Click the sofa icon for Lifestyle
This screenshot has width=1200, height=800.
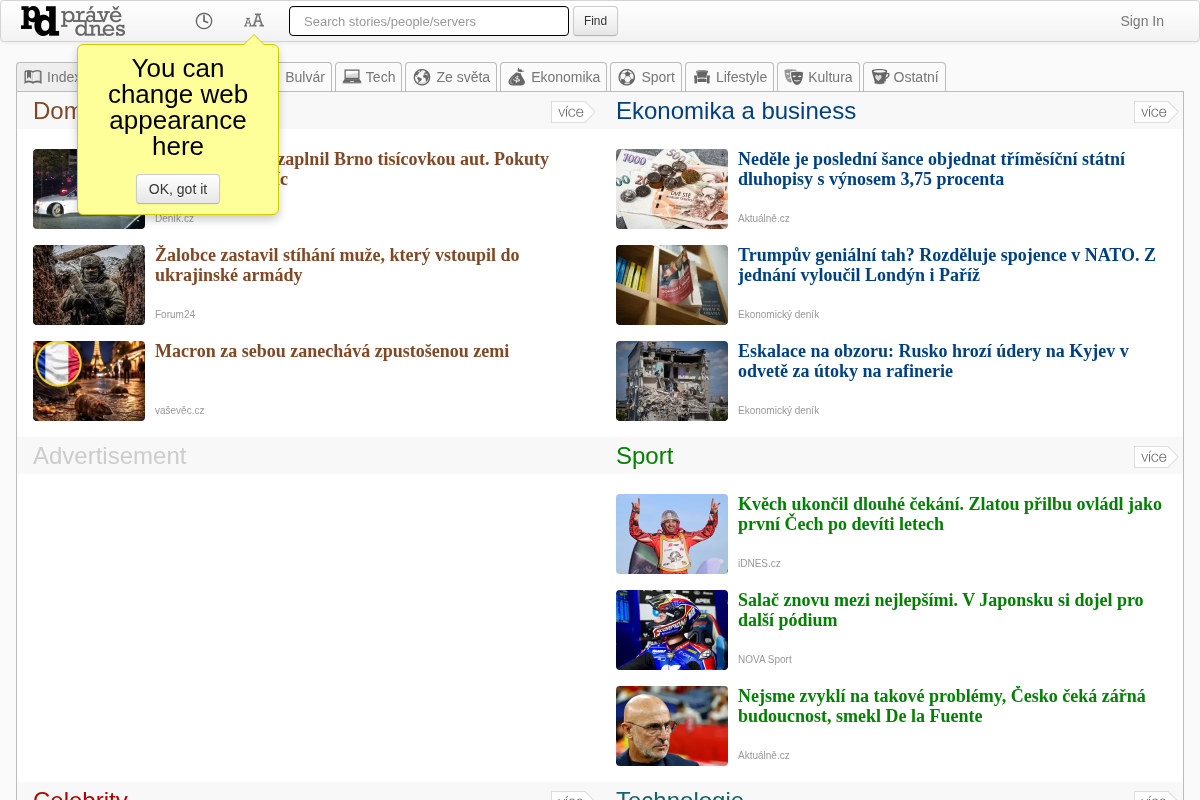[x=702, y=77]
